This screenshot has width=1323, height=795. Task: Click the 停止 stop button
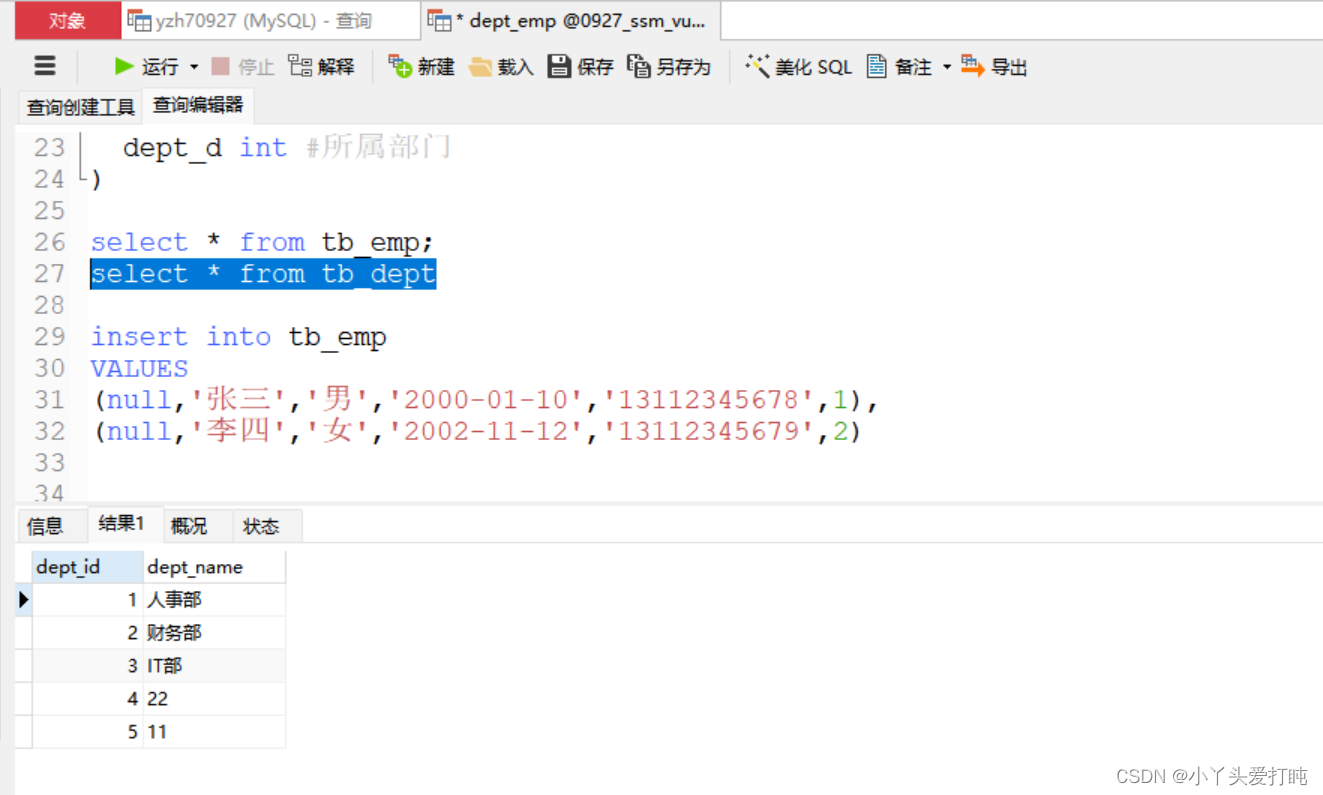point(243,67)
